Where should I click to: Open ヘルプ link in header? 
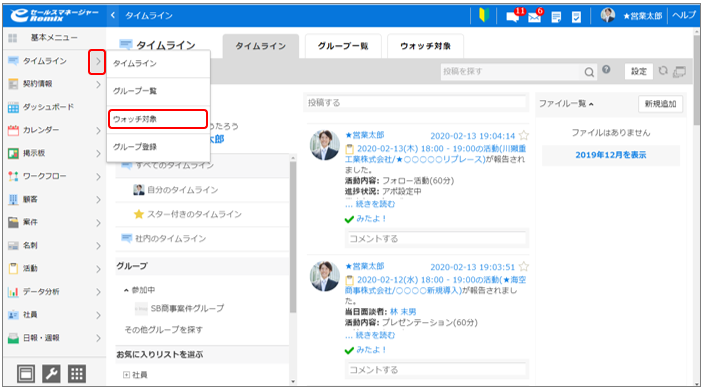tap(684, 15)
